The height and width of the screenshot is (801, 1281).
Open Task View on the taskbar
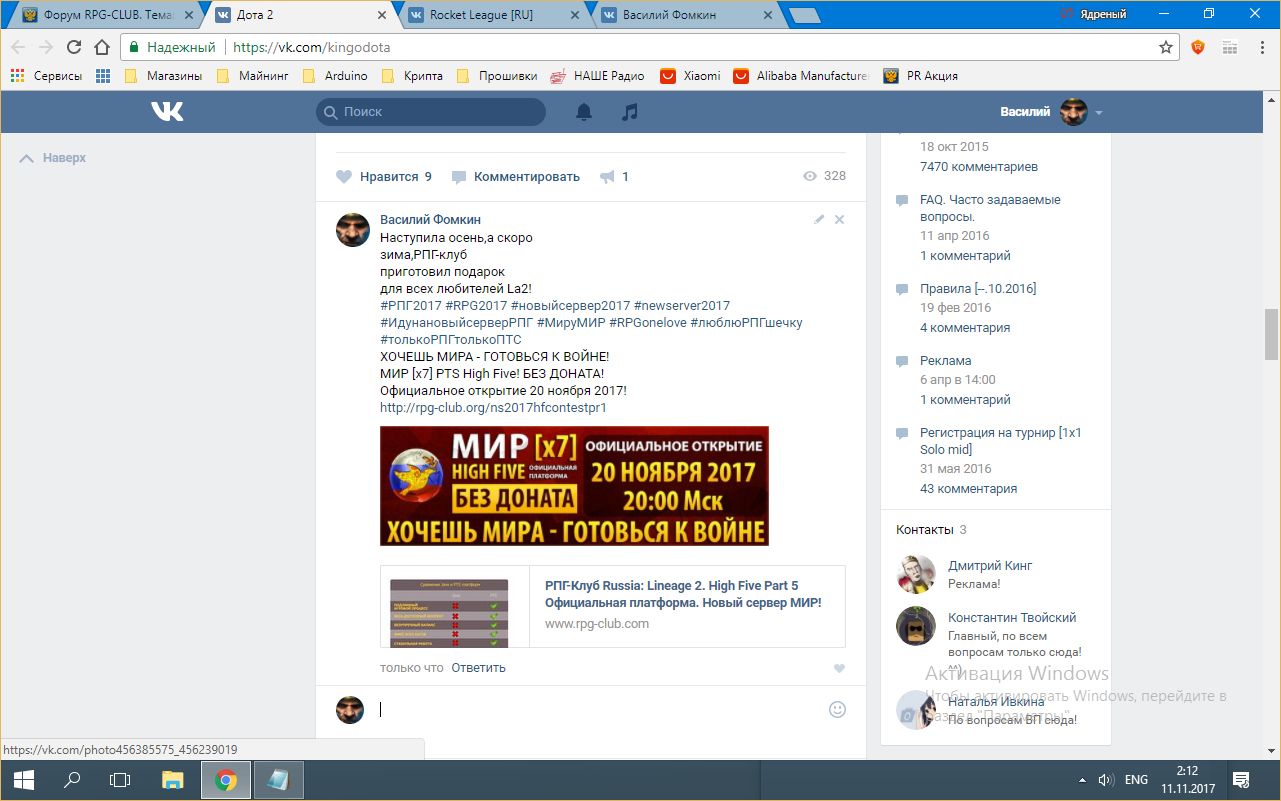point(120,780)
